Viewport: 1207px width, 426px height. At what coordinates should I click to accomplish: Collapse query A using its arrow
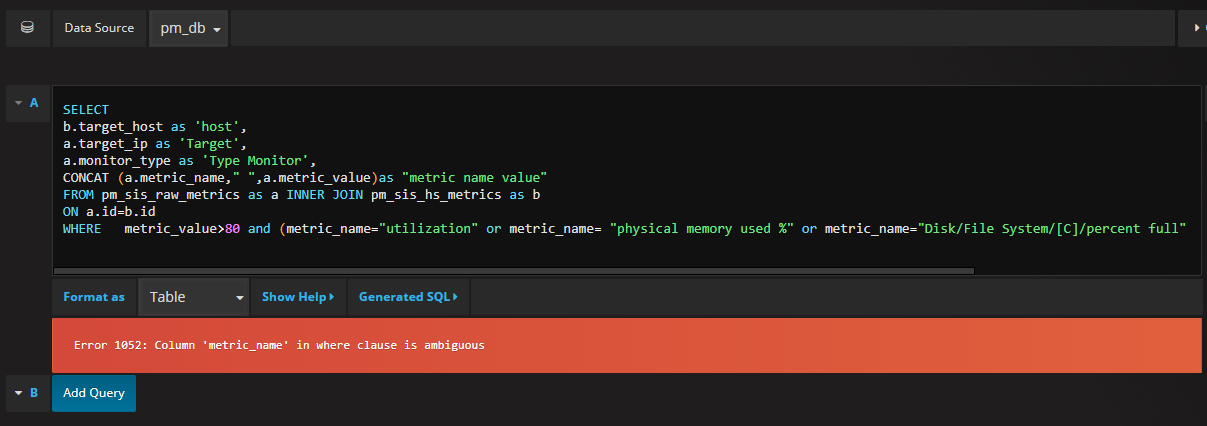(x=18, y=103)
